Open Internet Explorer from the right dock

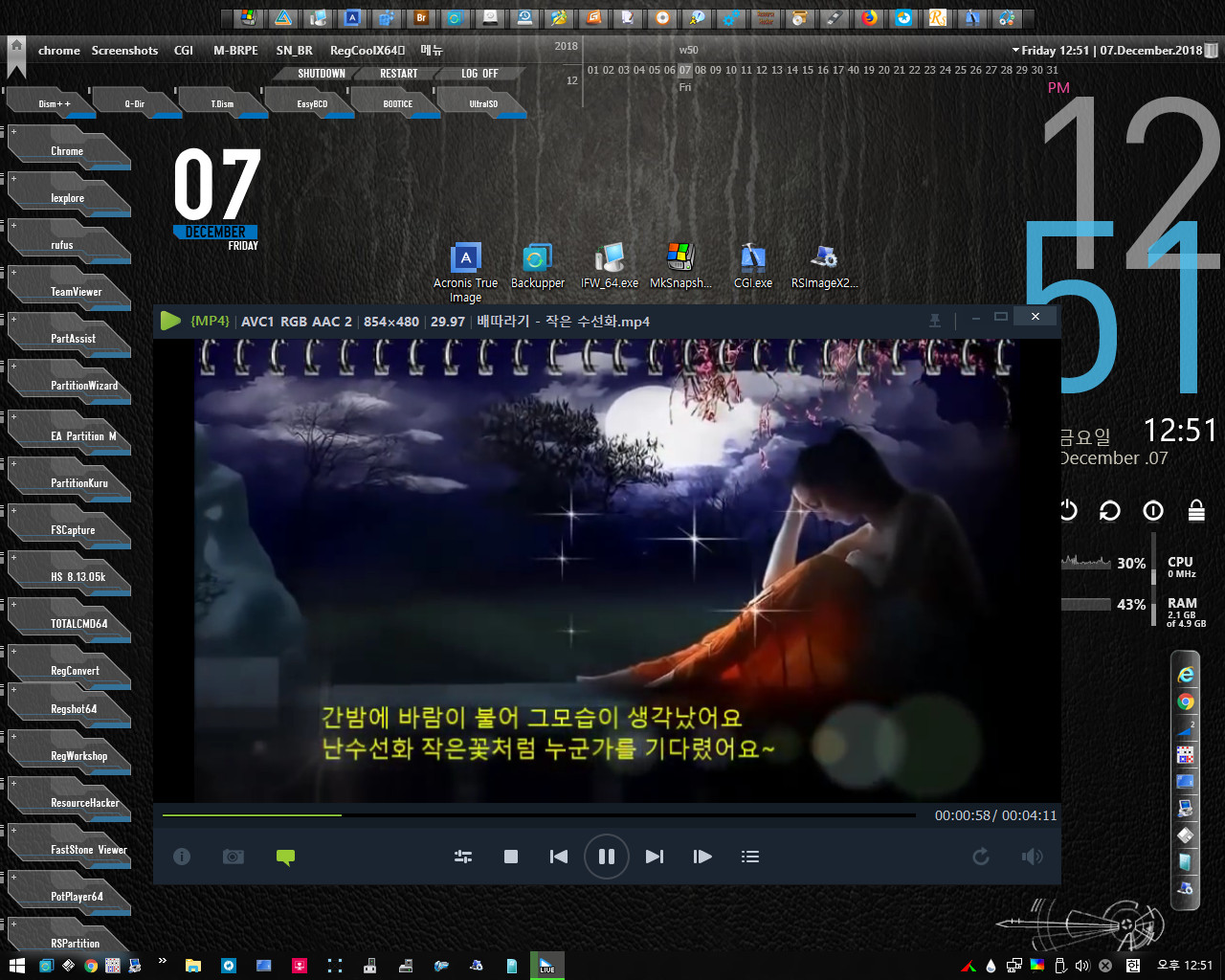(1186, 675)
